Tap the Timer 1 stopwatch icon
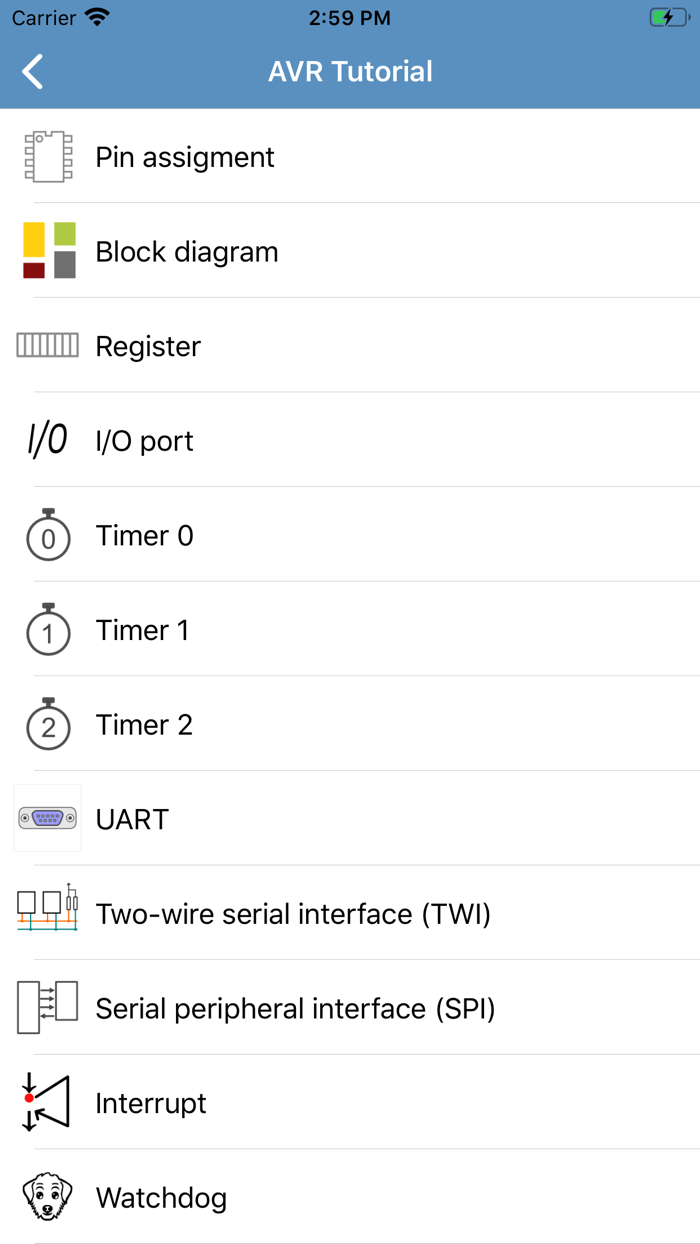The width and height of the screenshot is (700, 1244). (x=48, y=630)
